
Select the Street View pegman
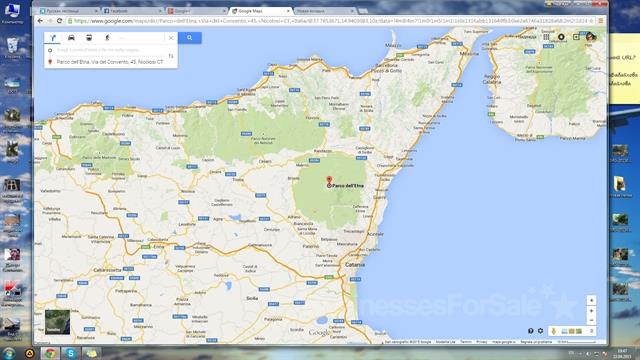[x=553, y=331]
